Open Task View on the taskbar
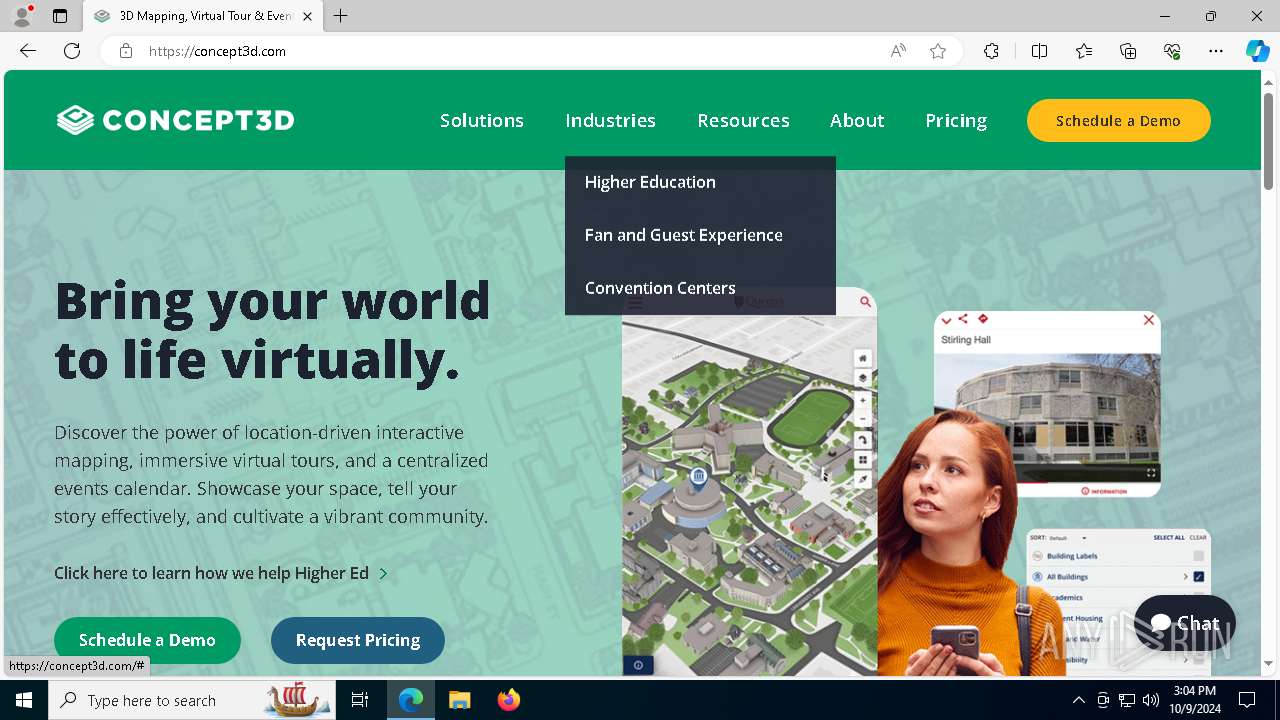The height and width of the screenshot is (720, 1280). pyautogui.click(x=360, y=700)
